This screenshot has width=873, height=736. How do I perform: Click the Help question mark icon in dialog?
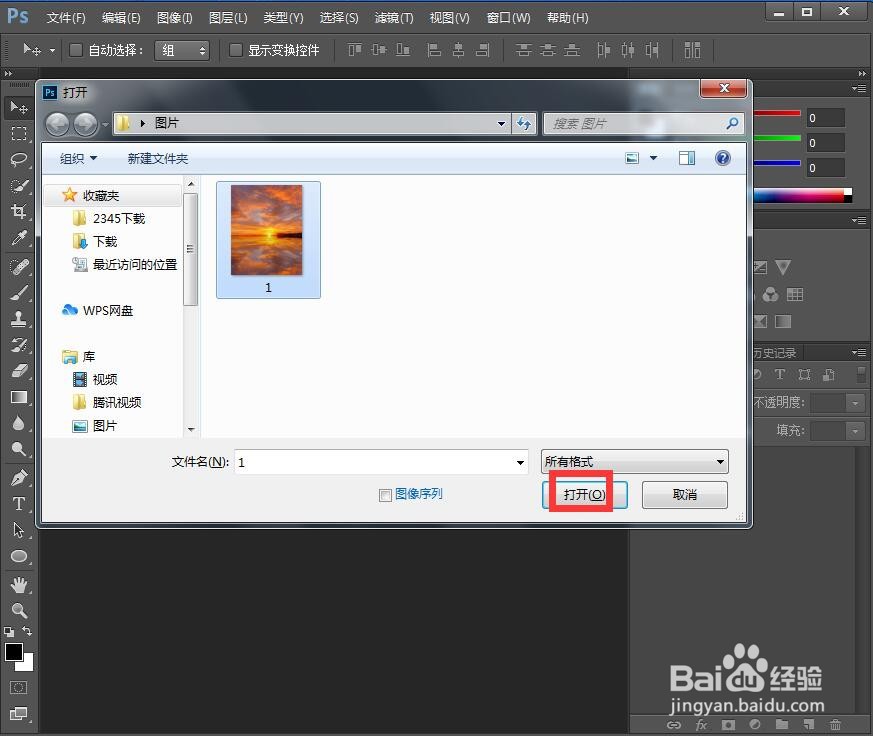click(722, 158)
